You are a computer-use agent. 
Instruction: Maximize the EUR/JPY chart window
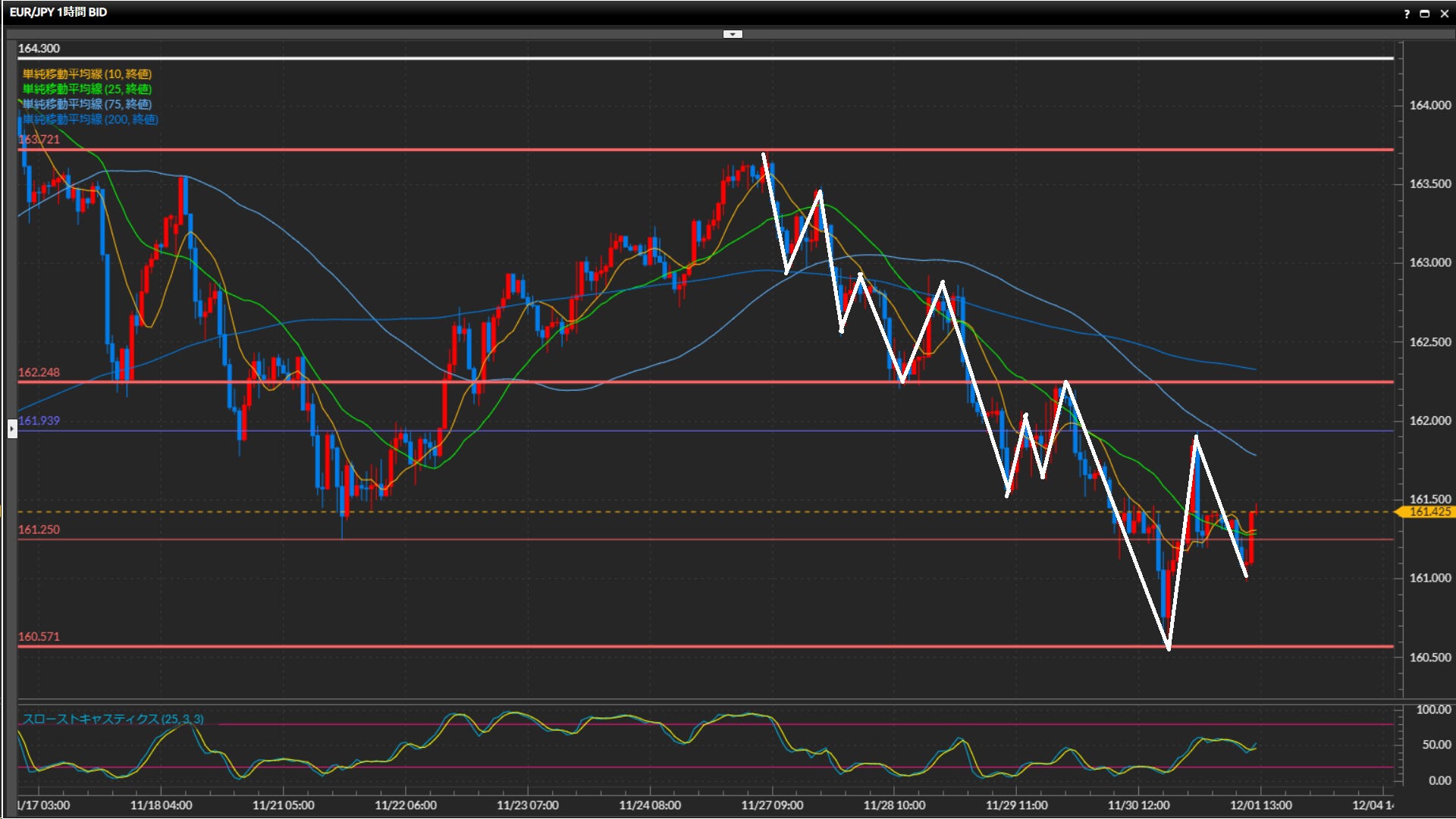1424,14
